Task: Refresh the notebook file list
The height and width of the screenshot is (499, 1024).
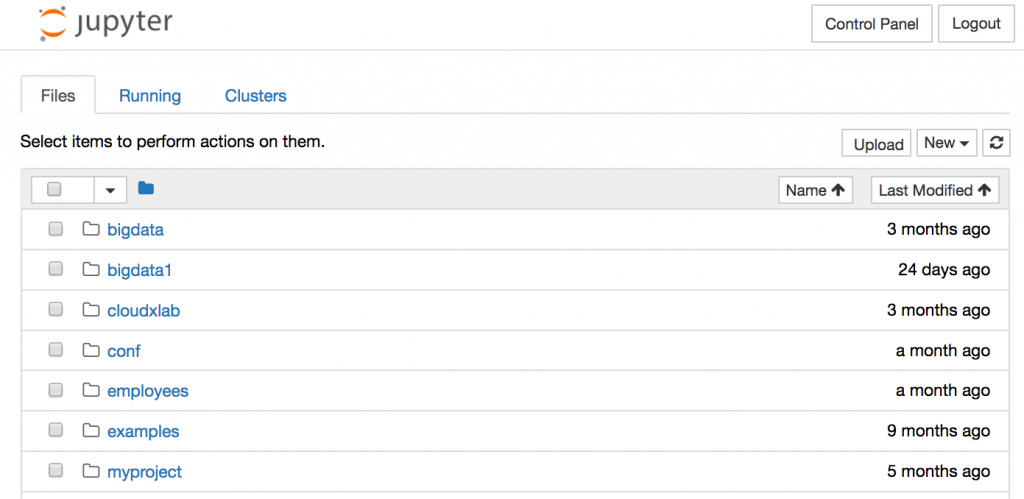Action: point(996,143)
